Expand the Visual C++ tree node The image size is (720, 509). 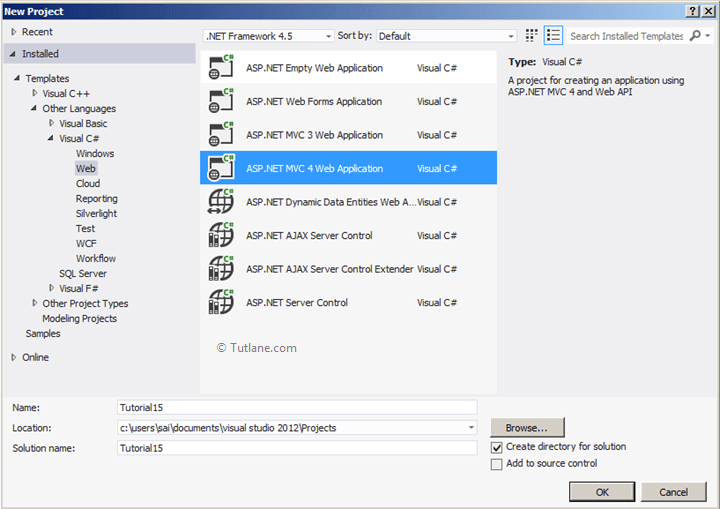34,93
